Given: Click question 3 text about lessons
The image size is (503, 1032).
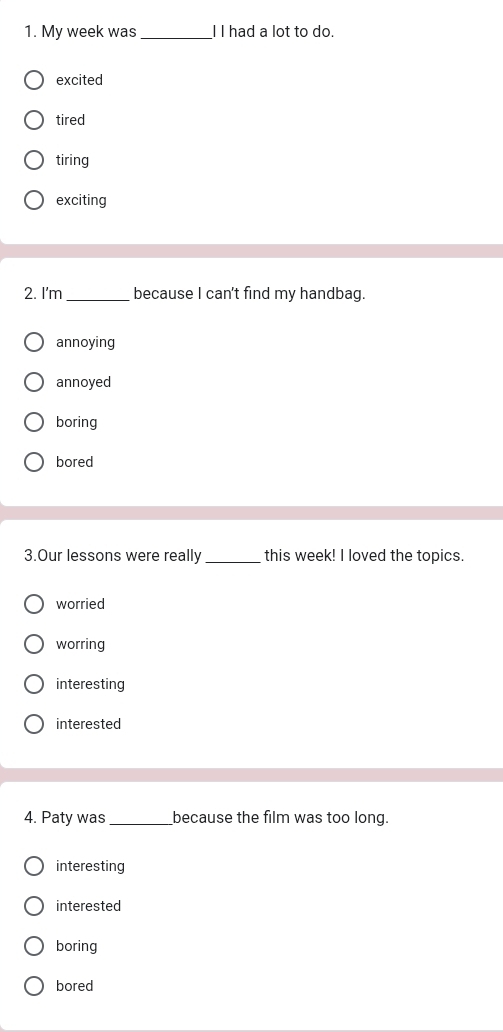Looking at the screenshot, I should [244, 556].
